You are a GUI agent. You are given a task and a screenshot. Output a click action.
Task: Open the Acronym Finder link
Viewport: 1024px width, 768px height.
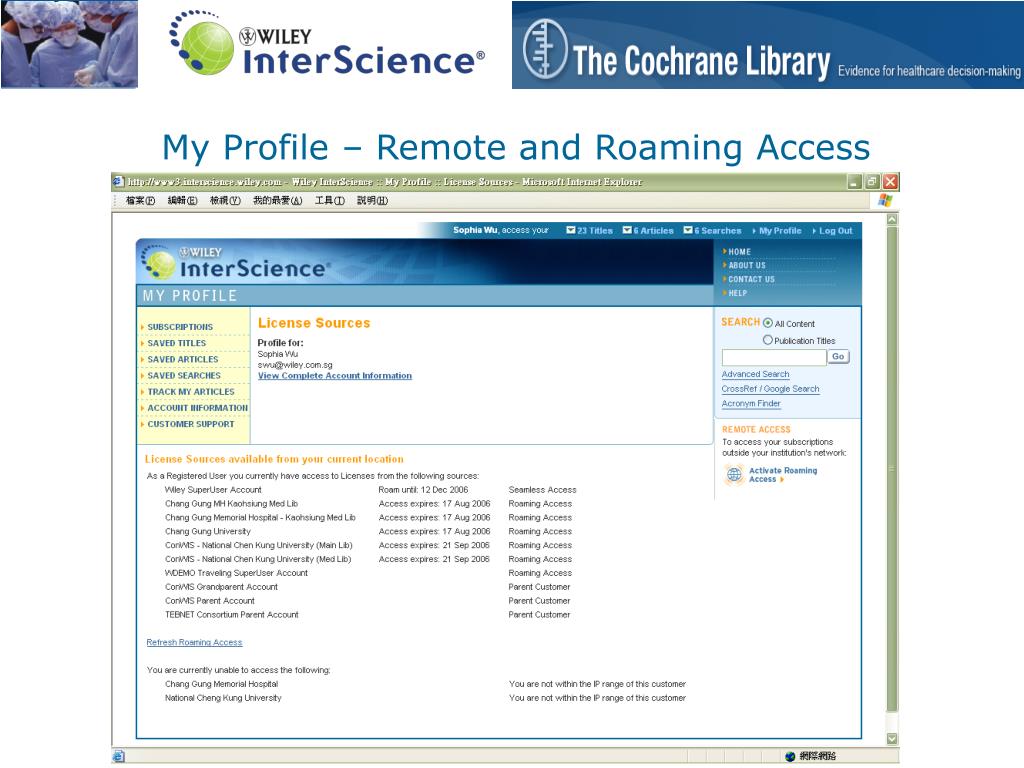(x=751, y=404)
